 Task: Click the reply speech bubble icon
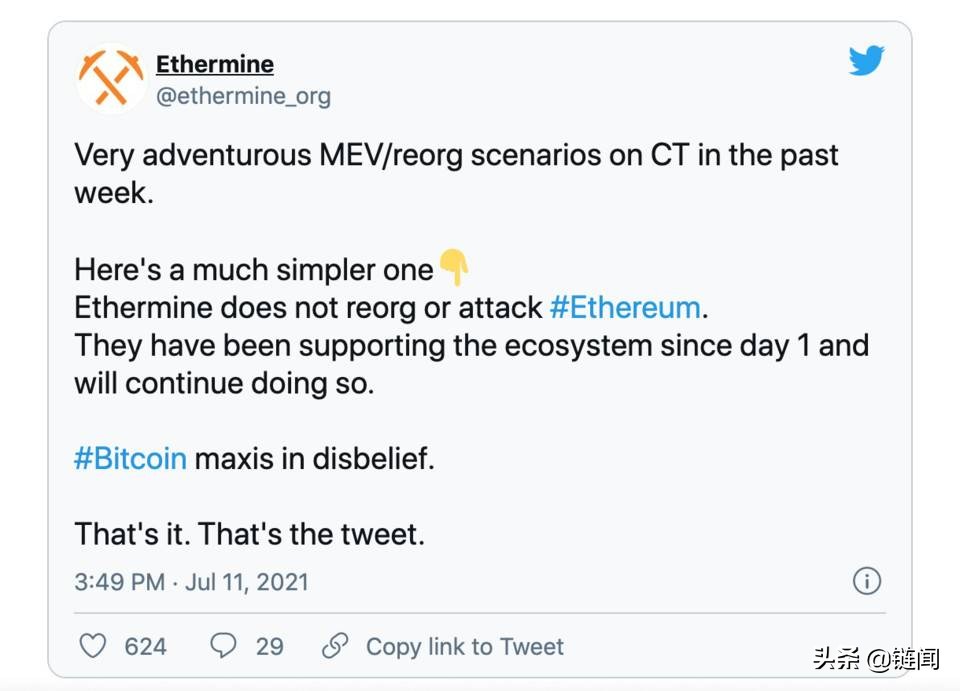coord(223,646)
